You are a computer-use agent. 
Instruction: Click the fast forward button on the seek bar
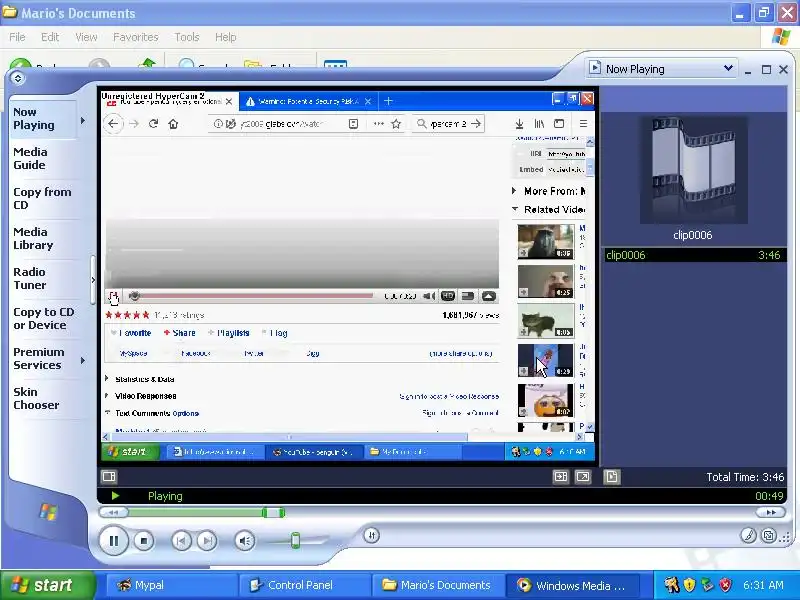771,512
